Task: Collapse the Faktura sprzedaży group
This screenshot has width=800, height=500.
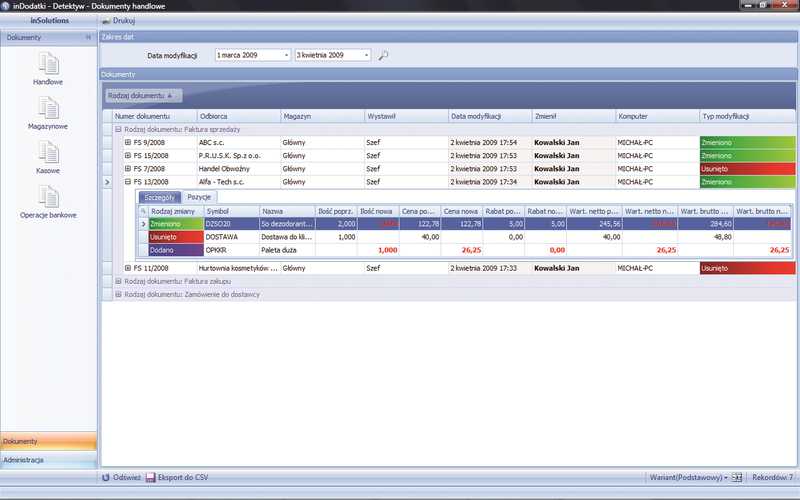Action: click(x=118, y=130)
